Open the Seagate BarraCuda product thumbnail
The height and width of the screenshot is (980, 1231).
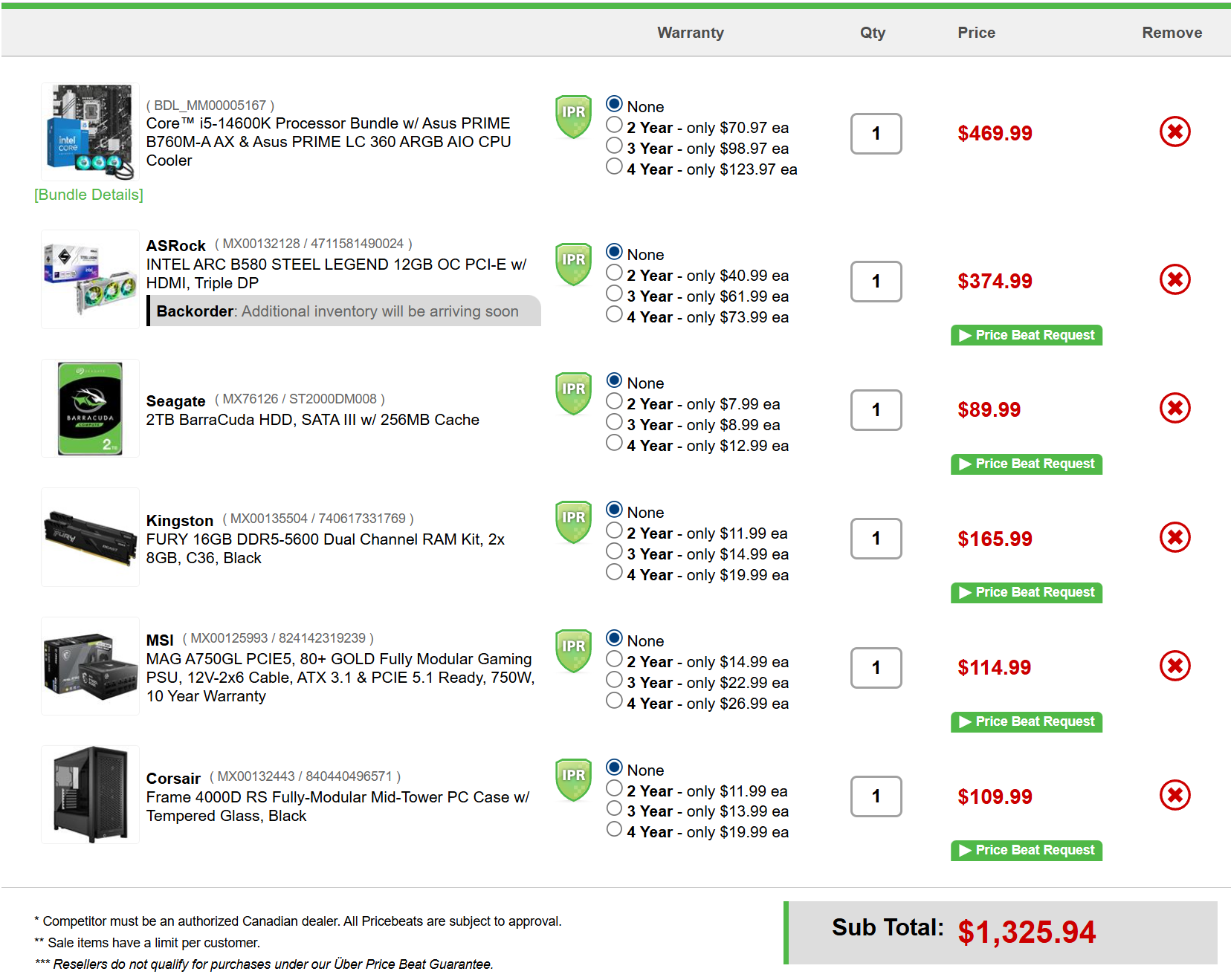[x=90, y=408]
